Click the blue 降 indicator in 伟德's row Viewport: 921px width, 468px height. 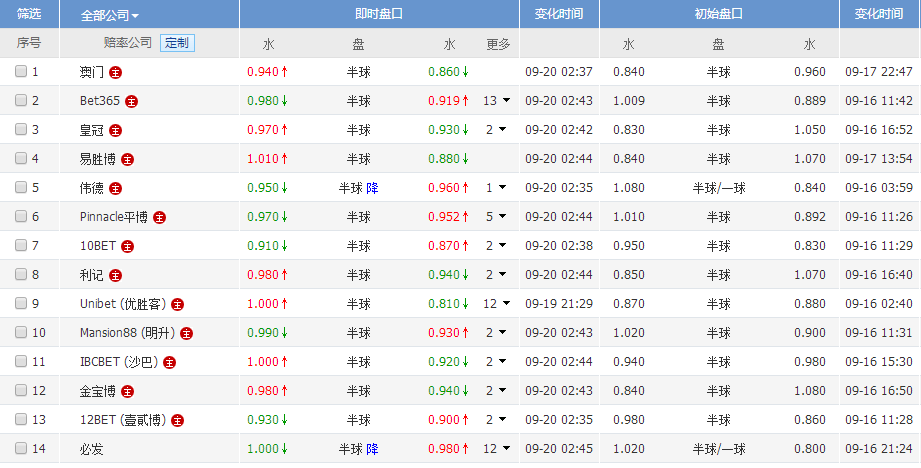coord(372,188)
